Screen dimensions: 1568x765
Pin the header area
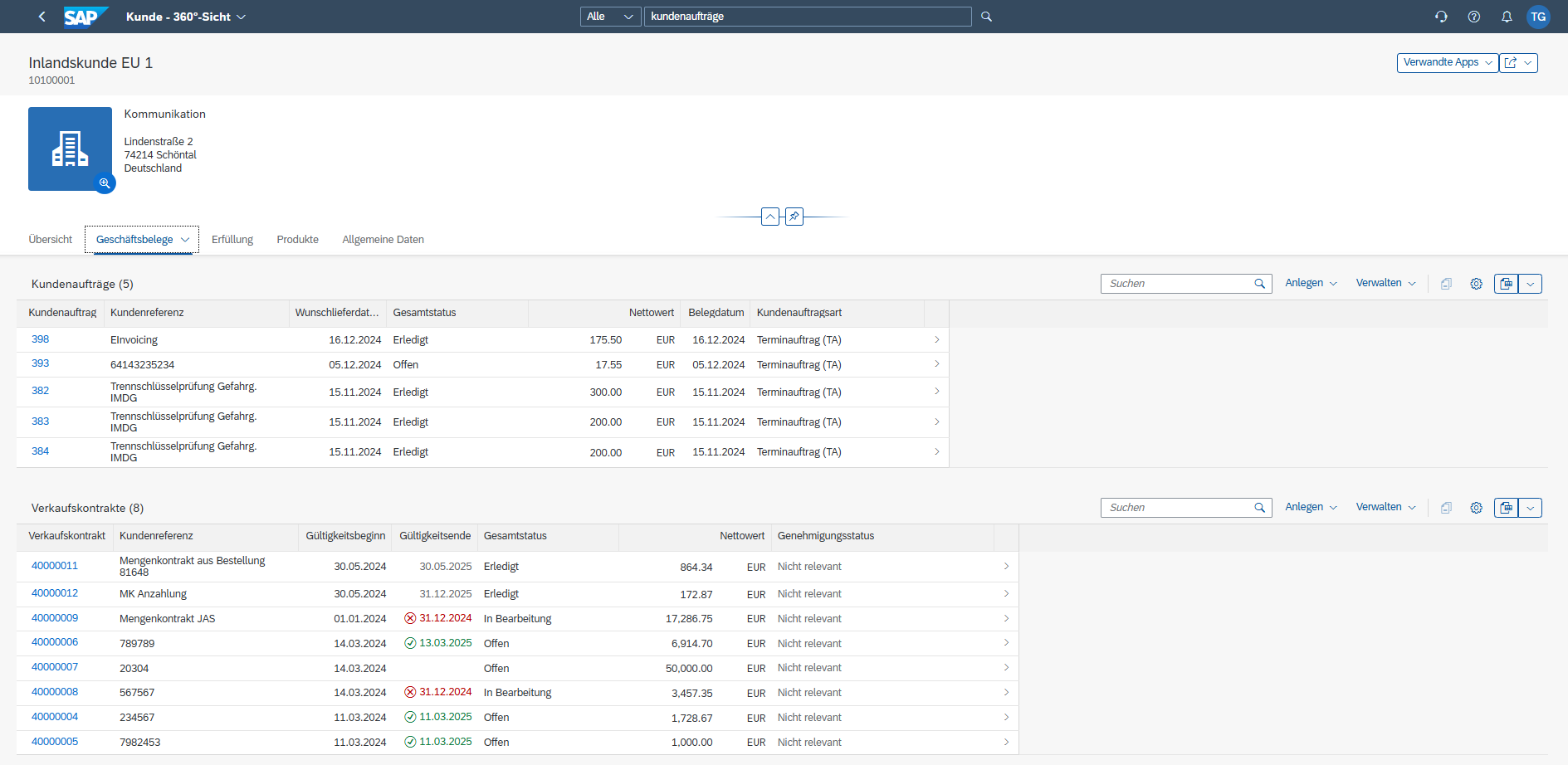pos(794,216)
